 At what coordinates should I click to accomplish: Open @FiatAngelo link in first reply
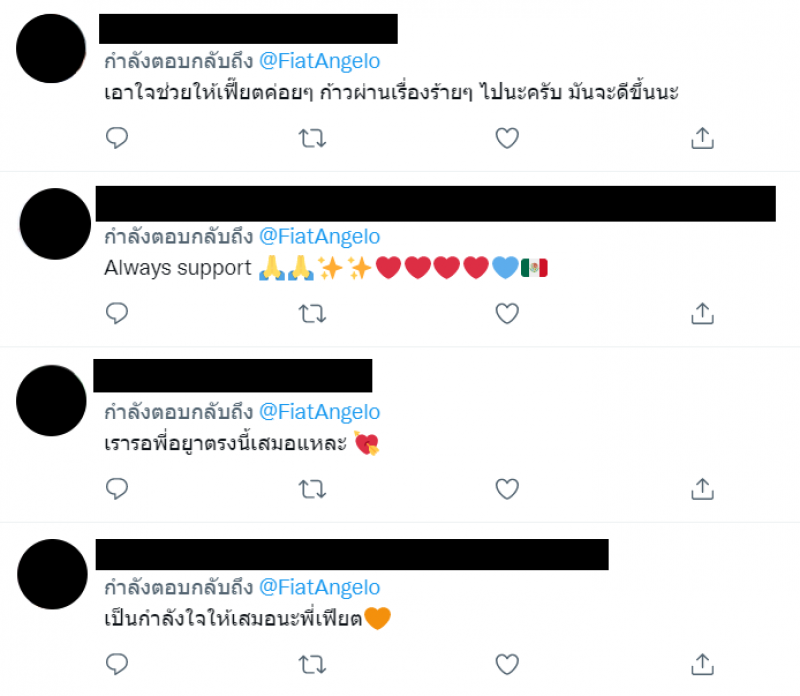[x=320, y=61]
